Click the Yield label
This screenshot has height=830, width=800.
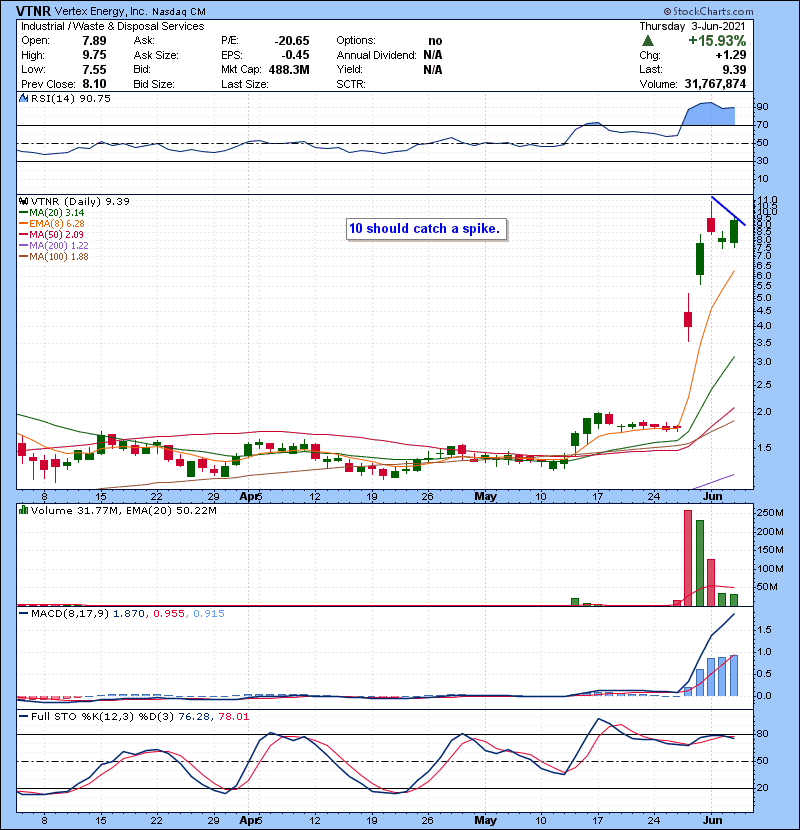[349, 69]
